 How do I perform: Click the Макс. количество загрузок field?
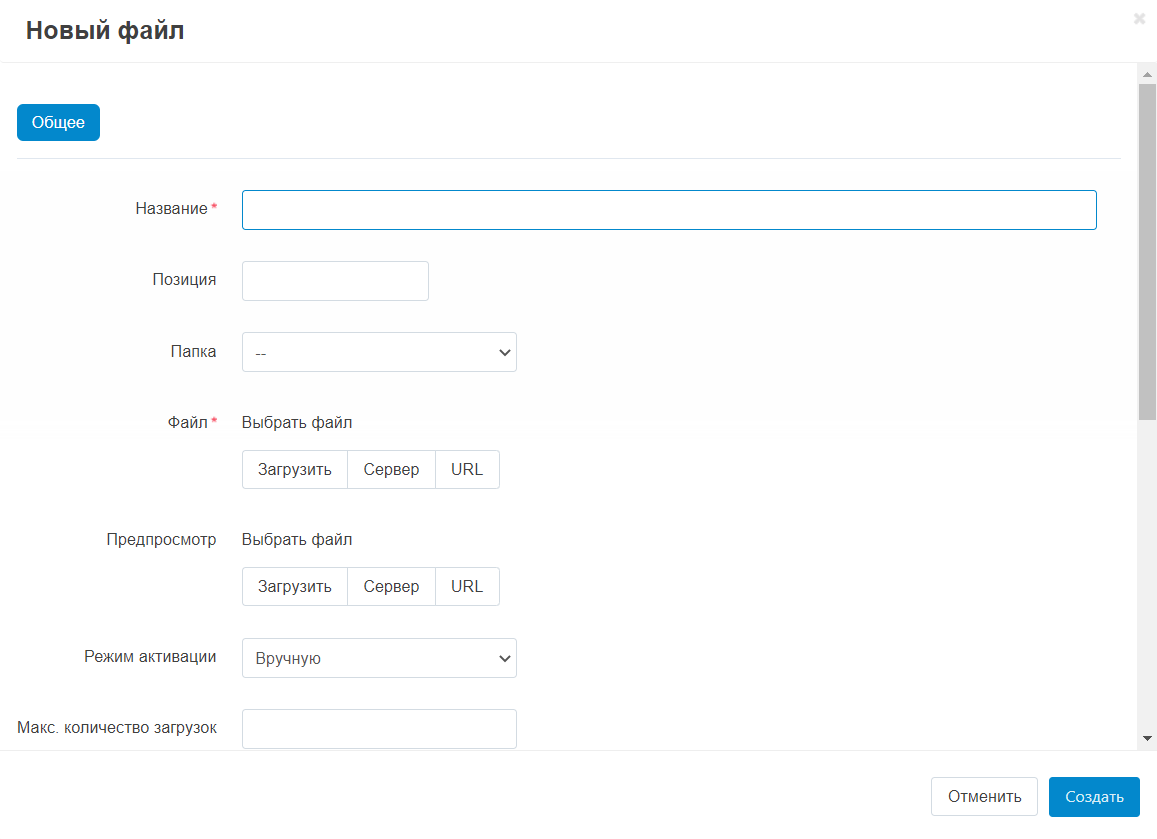[379, 729]
